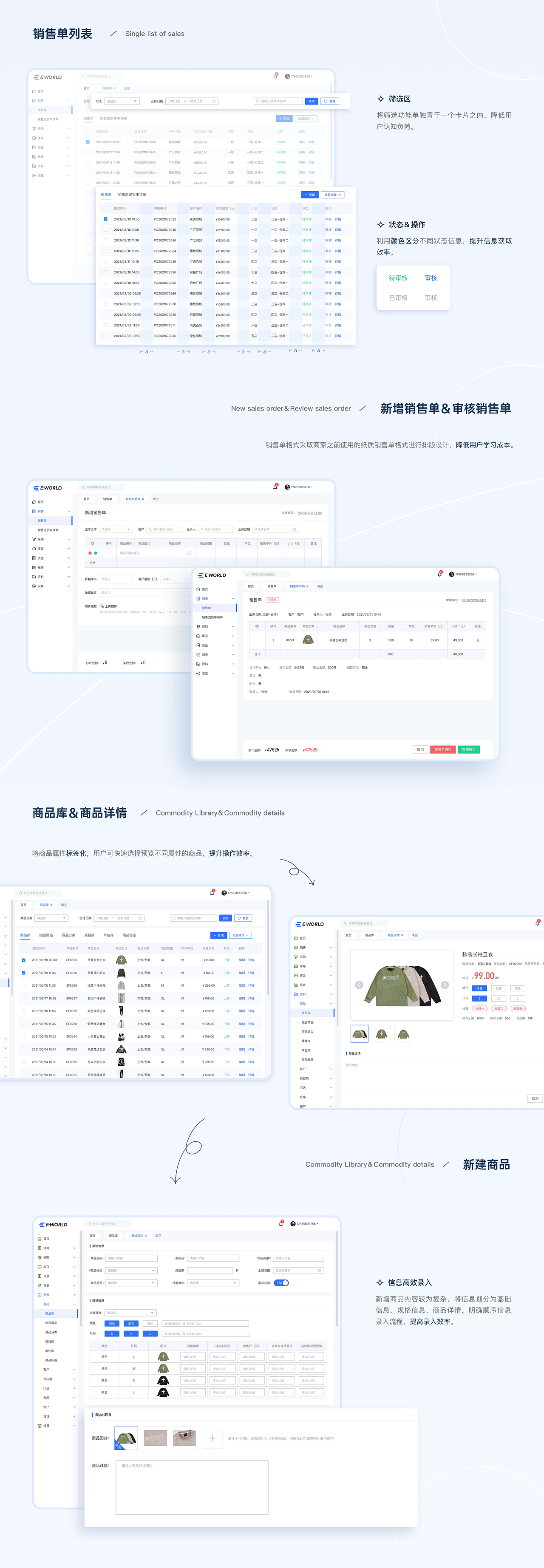This screenshot has height=1568, width=544.
Task: Check SF6936 row checkbox in commodity library
Action: pos(24,1011)
